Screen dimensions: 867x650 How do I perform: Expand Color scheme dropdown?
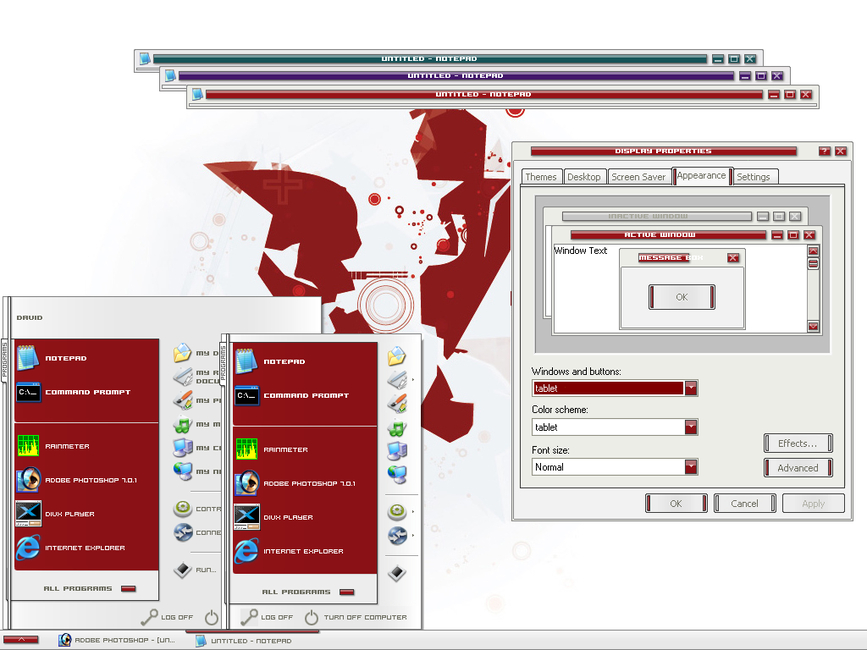(691, 427)
